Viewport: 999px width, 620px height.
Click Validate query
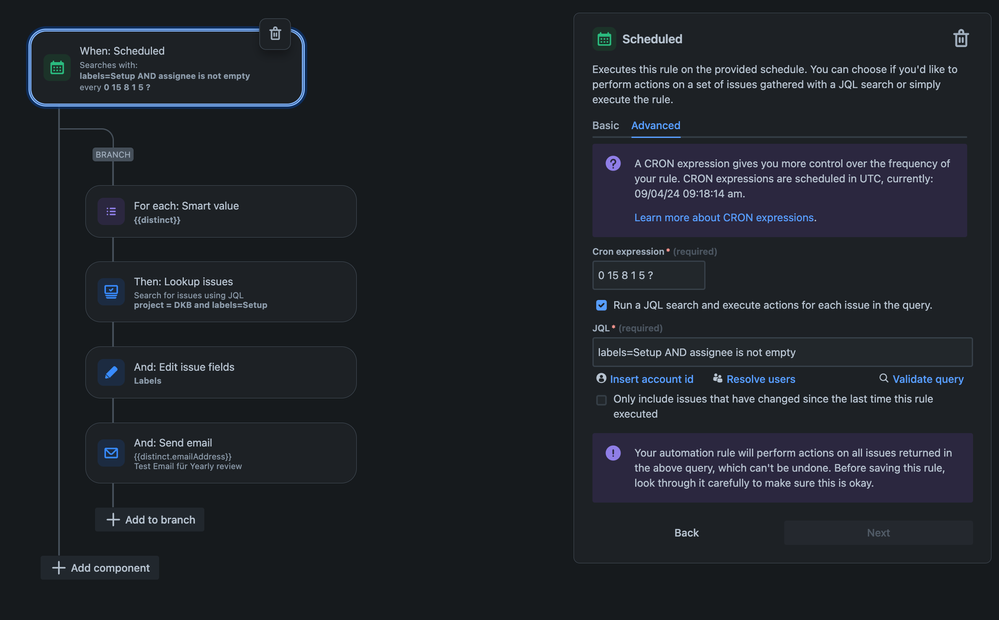927,379
